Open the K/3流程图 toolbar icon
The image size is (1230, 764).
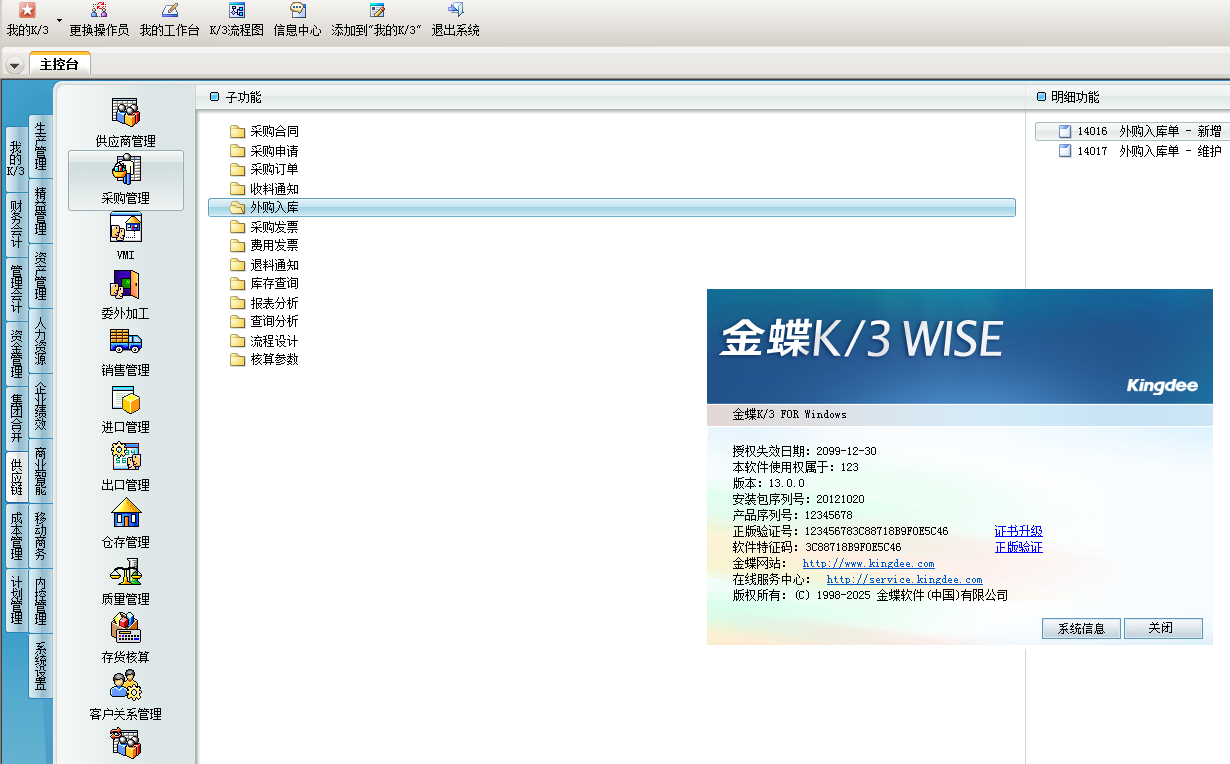pyautogui.click(x=237, y=19)
